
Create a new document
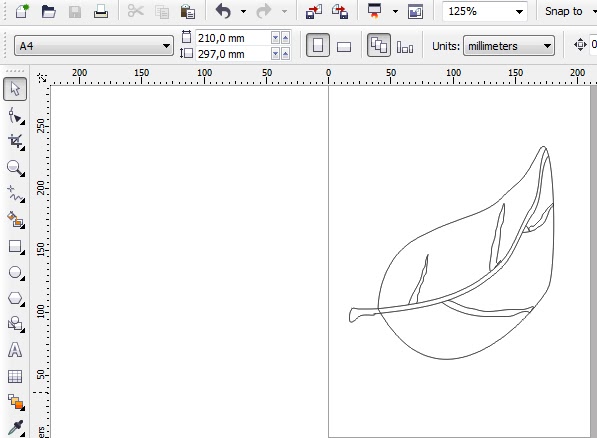pos(22,11)
